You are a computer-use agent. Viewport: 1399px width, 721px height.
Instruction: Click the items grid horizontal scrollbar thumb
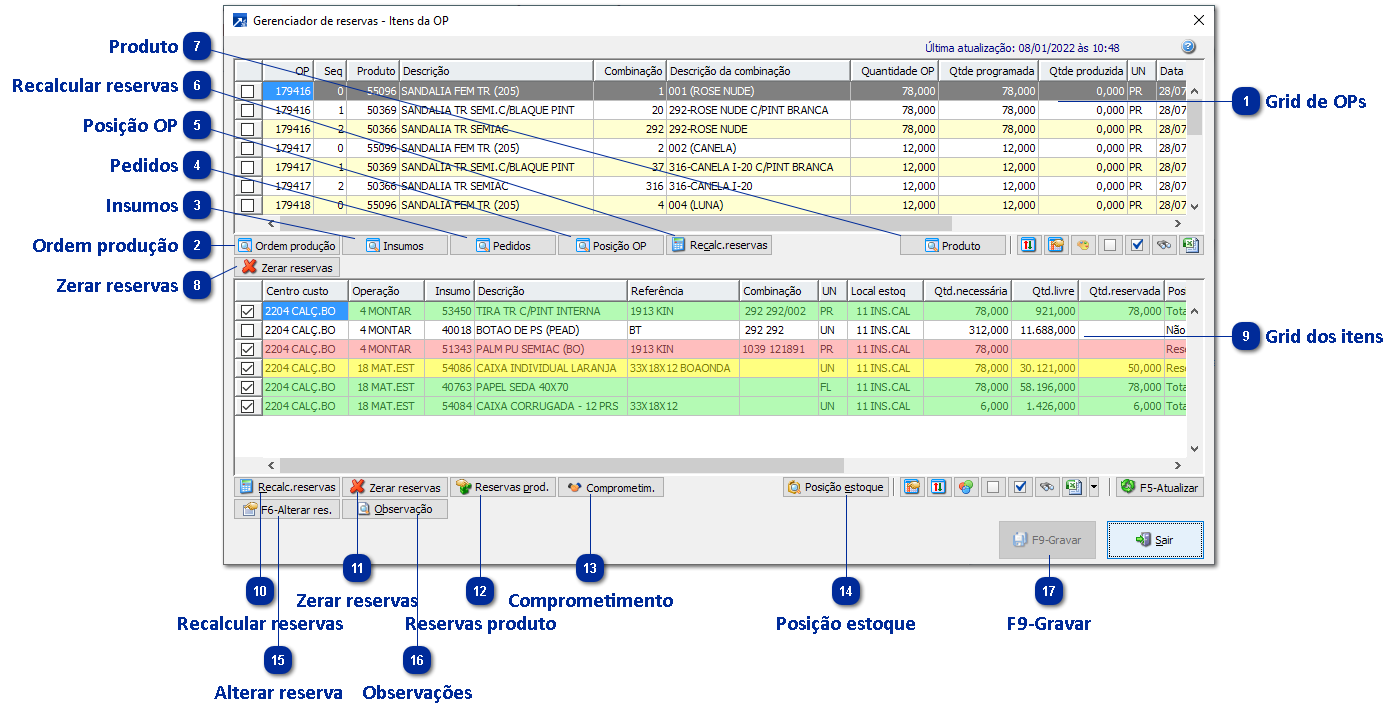[561, 466]
